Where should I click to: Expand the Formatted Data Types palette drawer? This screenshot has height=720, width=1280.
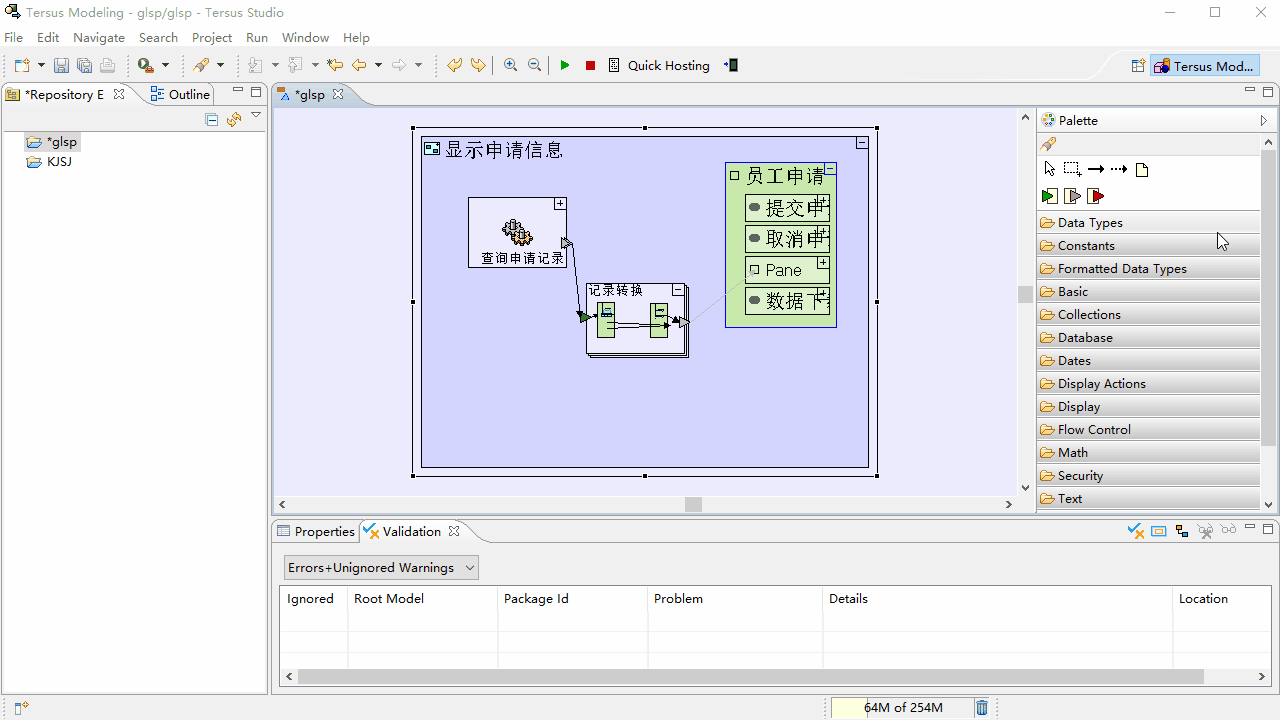click(x=1148, y=269)
